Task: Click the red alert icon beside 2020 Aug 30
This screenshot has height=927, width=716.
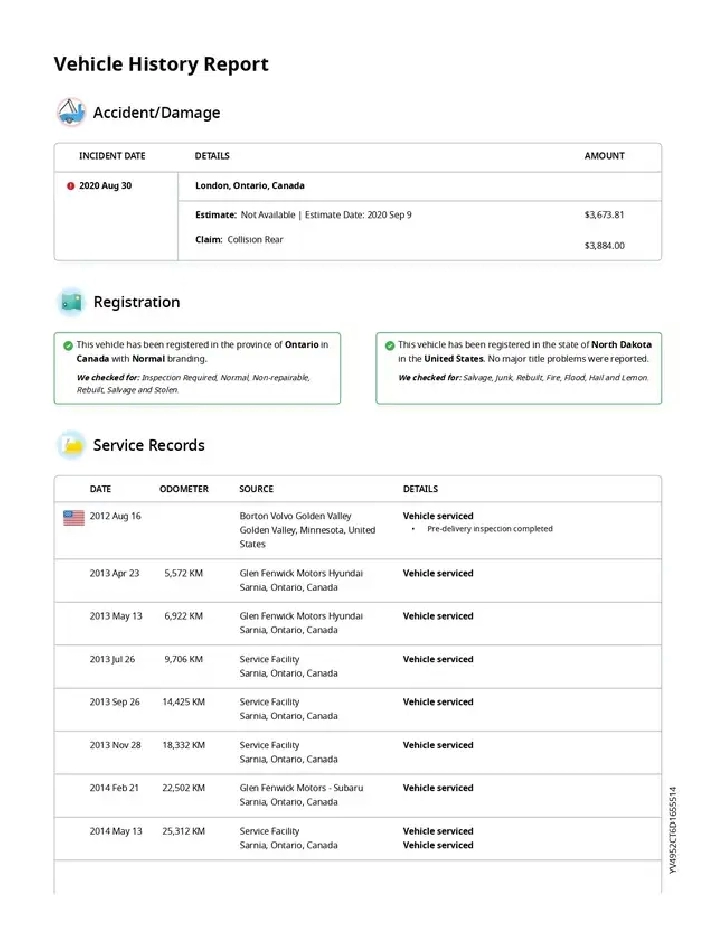Action: tap(71, 186)
